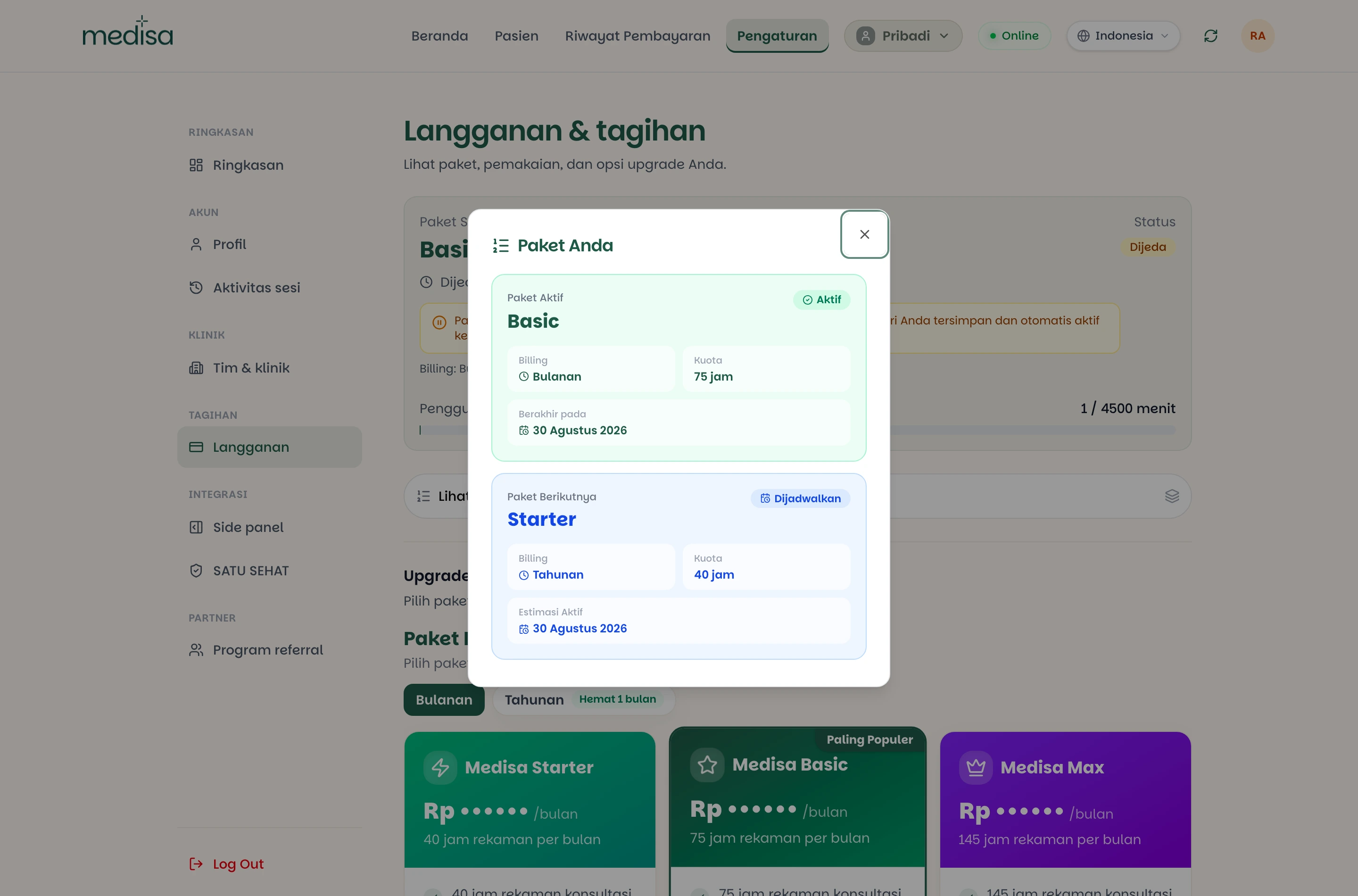Click the Basic active plan name
This screenshot has height=896, width=1358.
[x=533, y=321]
